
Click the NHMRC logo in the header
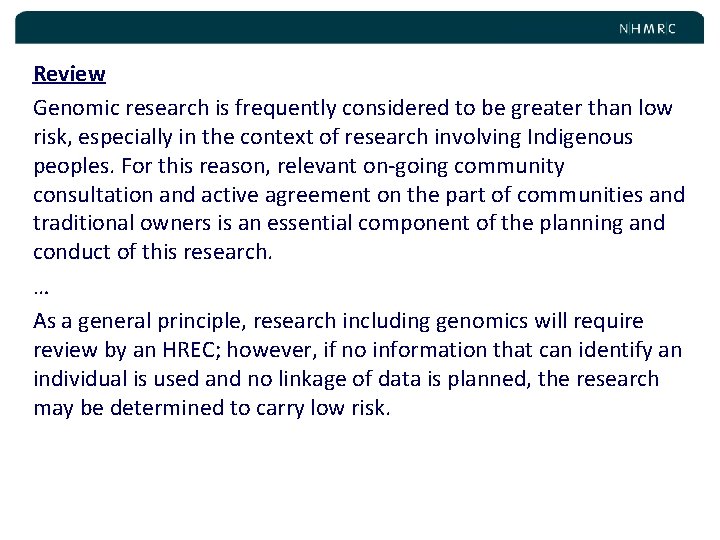[647, 29]
